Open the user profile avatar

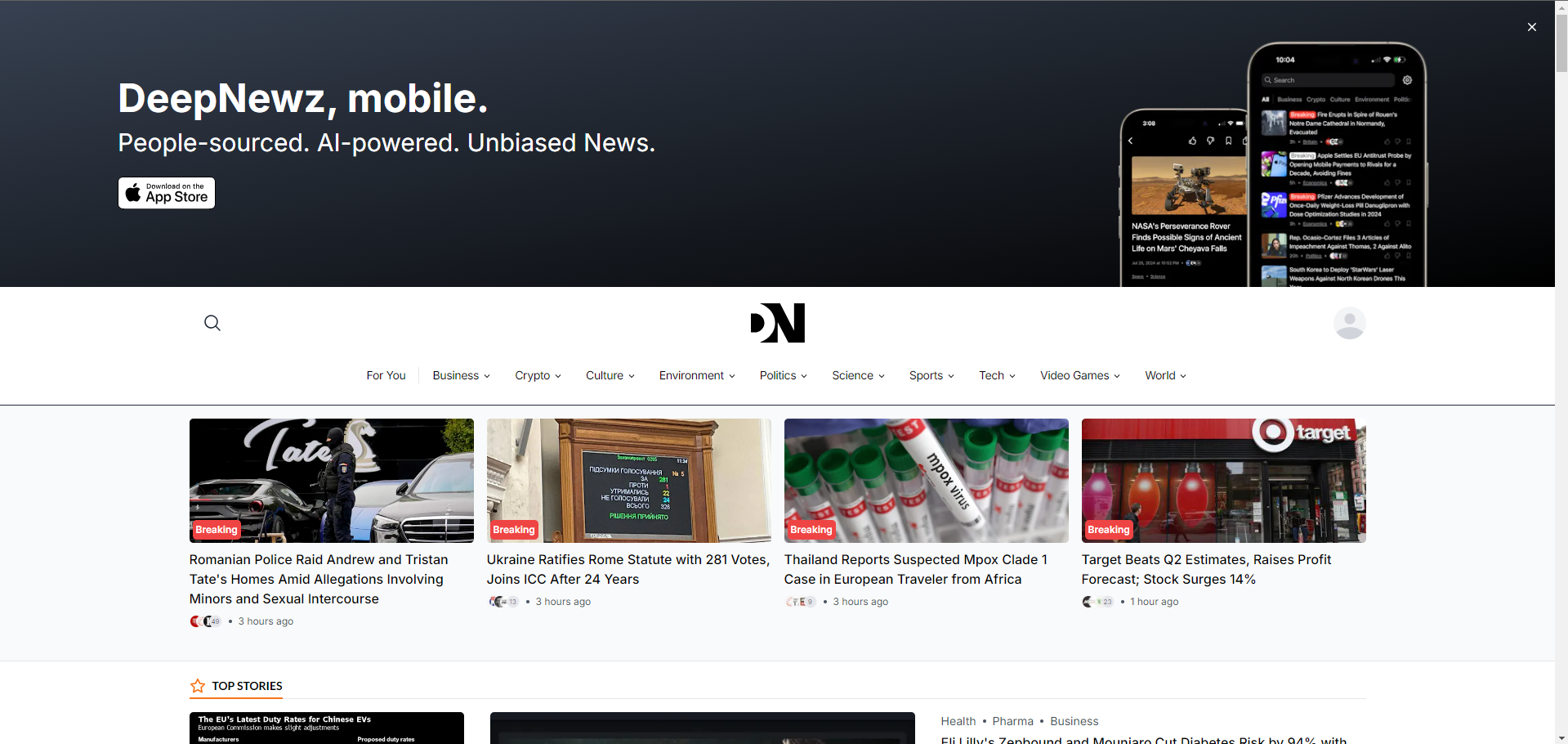1349,323
